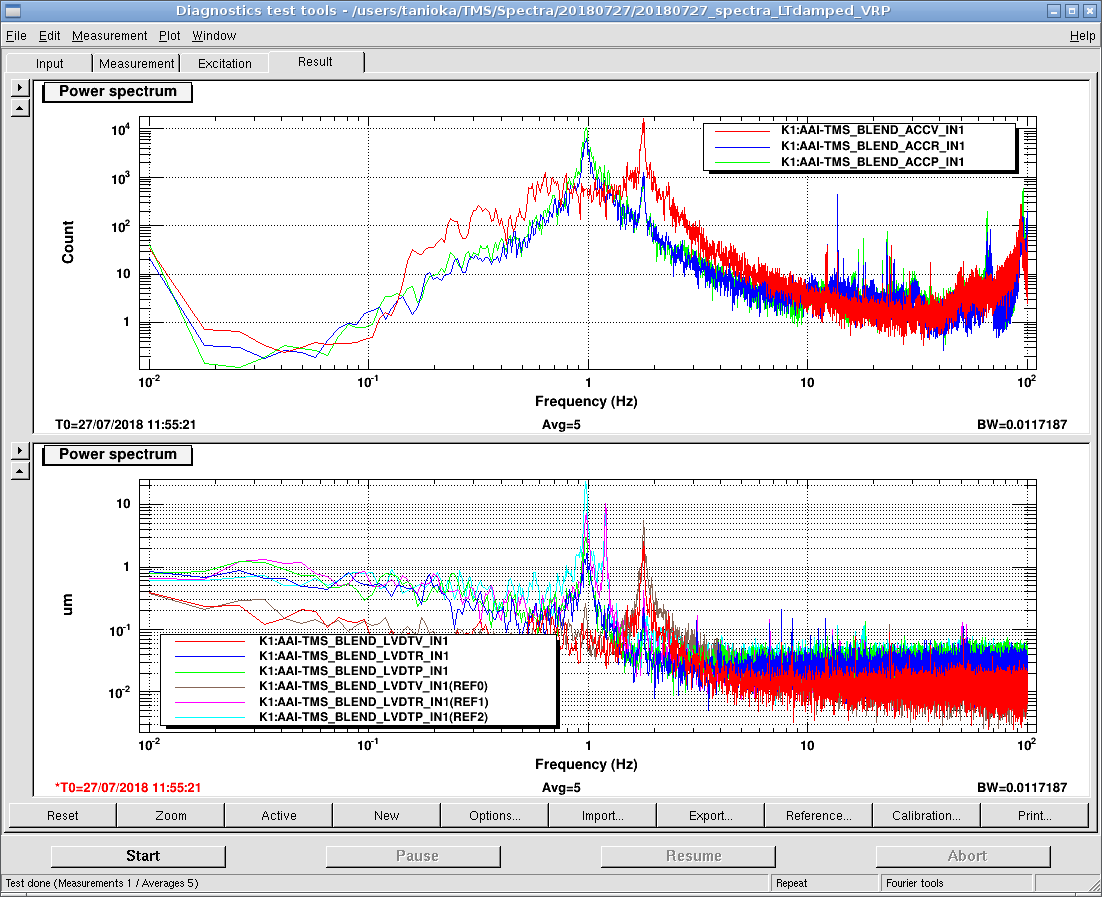Click the Zoom button in the plot toolbar
This screenshot has height=897, width=1102.
[171, 815]
